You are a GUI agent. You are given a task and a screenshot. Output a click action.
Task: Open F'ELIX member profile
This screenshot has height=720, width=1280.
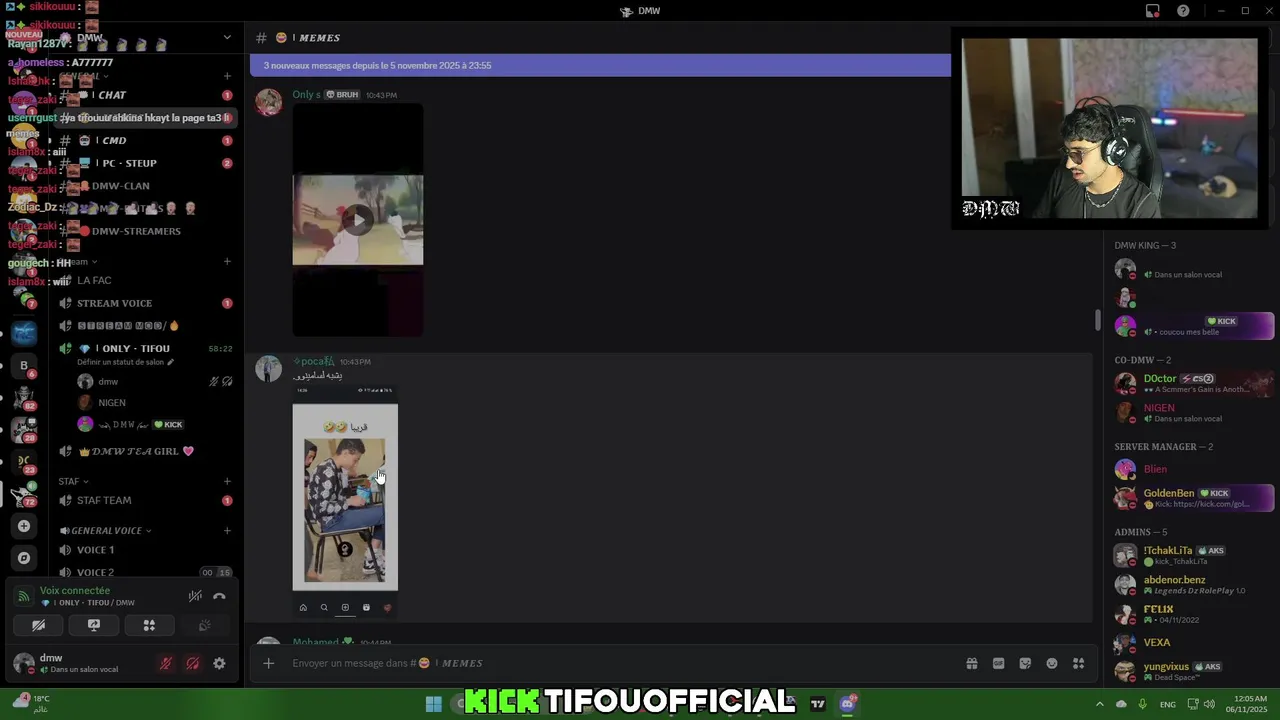(x=1193, y=613)
